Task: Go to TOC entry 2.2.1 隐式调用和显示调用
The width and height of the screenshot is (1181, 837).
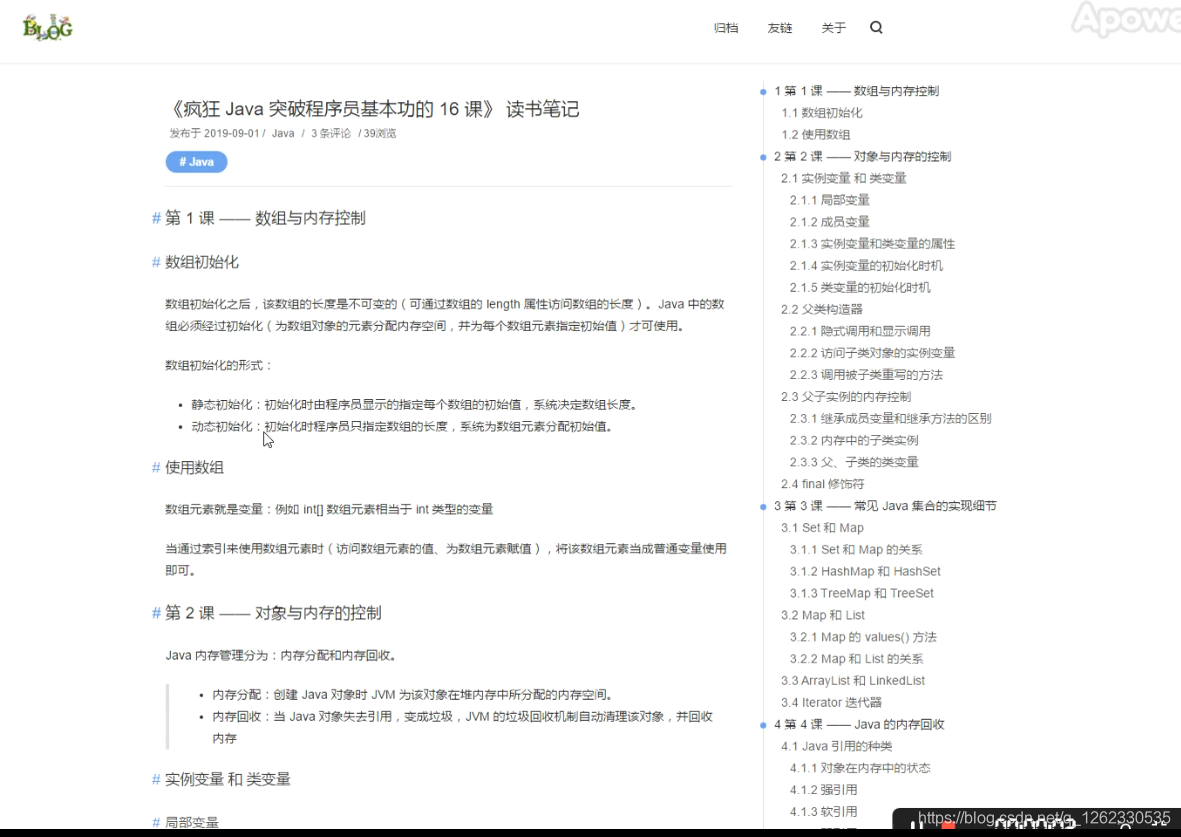Action: [x=860, y=331]
